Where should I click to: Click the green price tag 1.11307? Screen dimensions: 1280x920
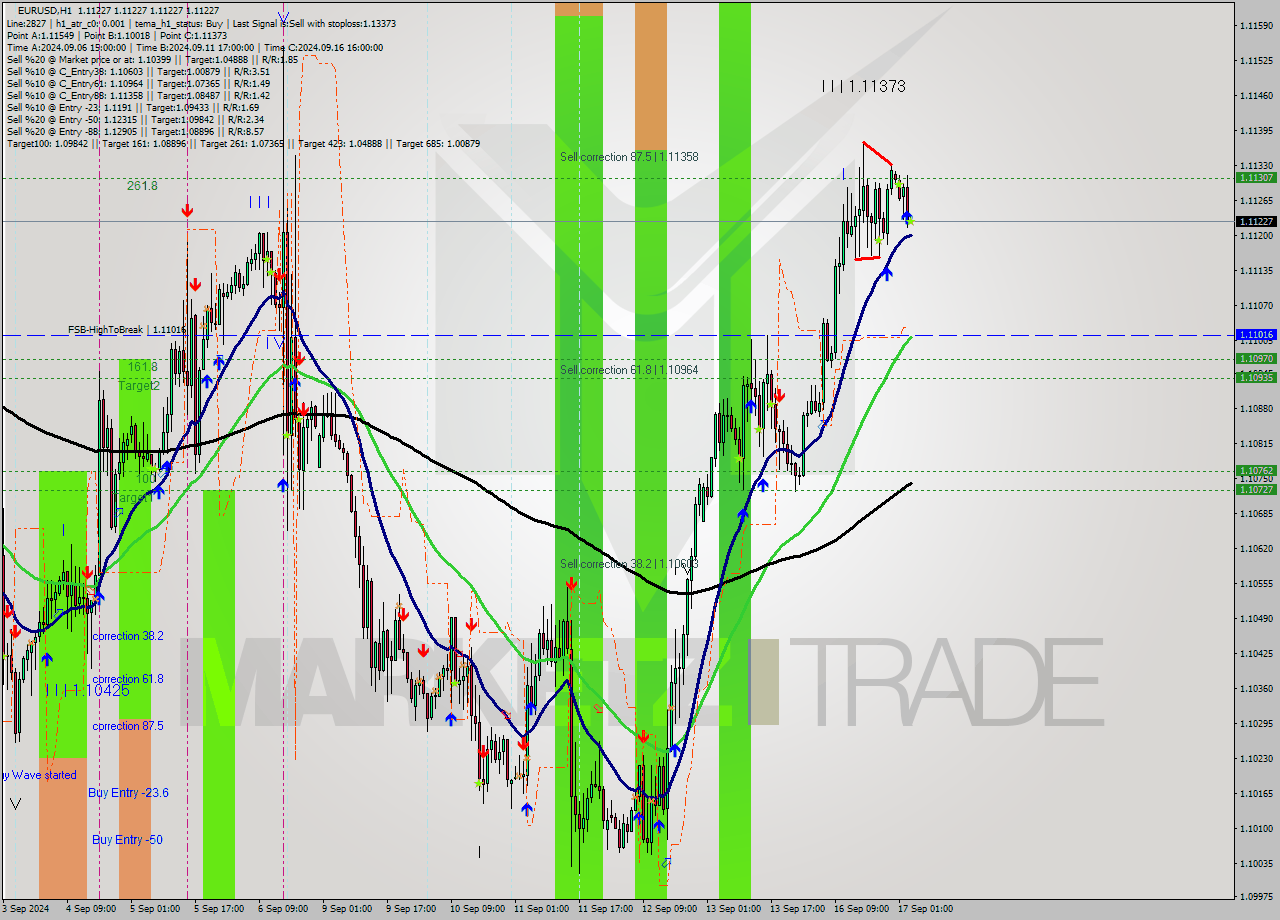click(1256, 177)
